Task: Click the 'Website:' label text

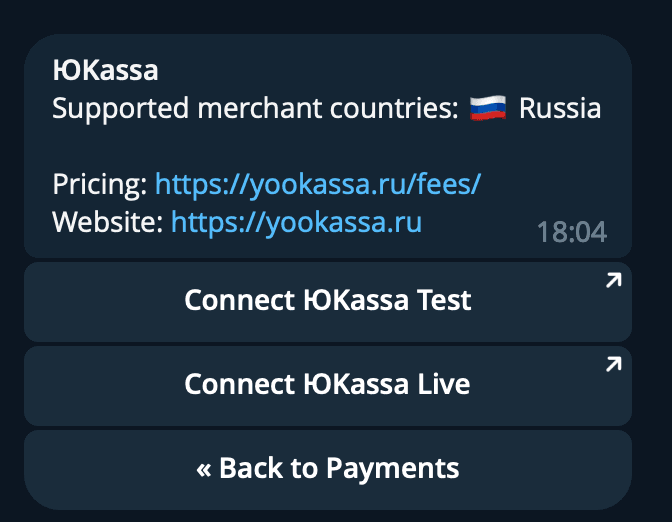Action: (x=108, y=222)
